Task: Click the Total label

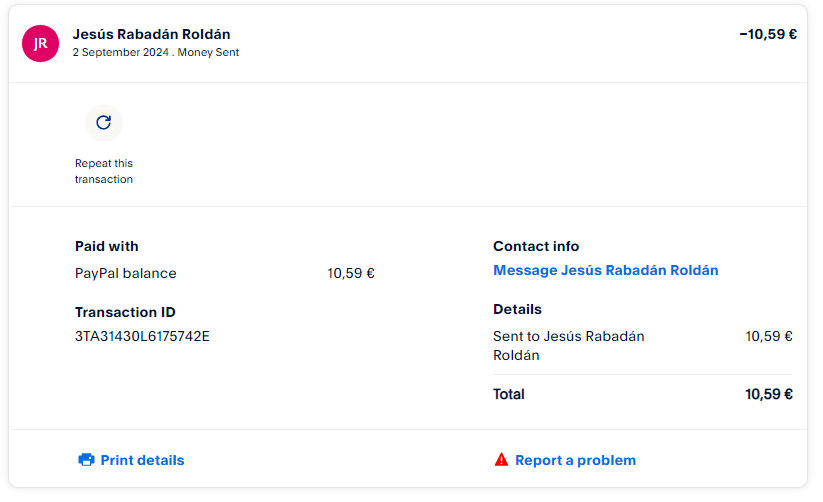Action: [508, 394]
